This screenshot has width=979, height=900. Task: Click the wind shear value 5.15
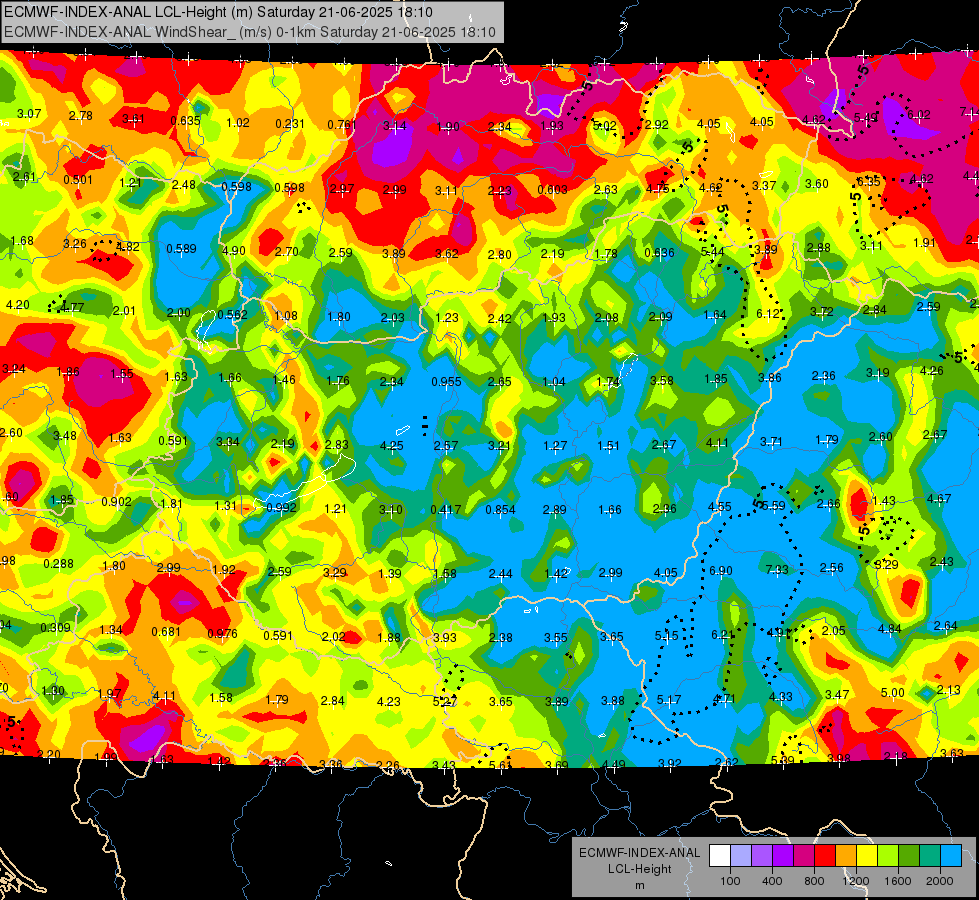point(666,635)
